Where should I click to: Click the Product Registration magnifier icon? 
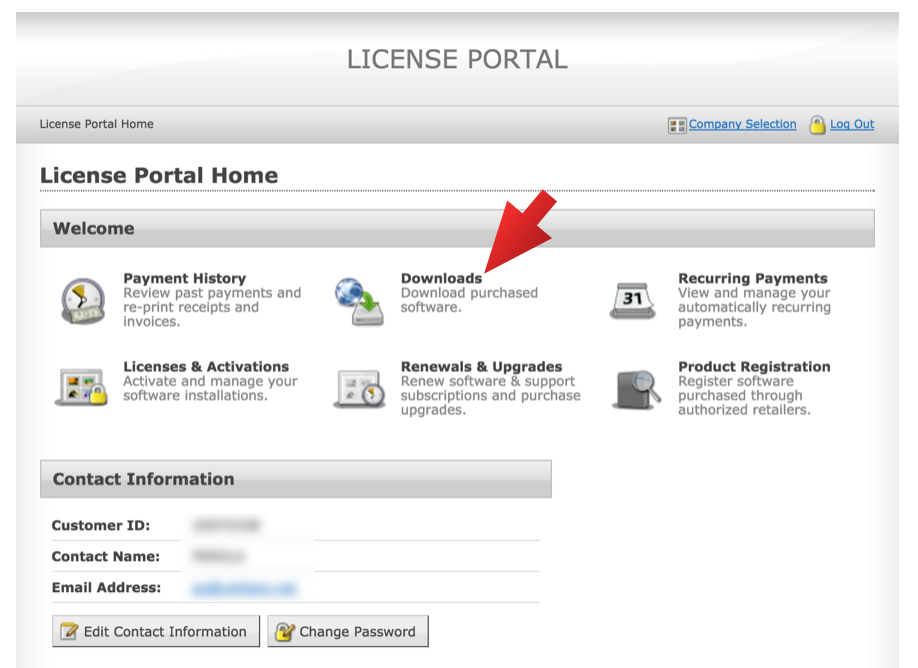pyautogui.click(x=636, y=388)
